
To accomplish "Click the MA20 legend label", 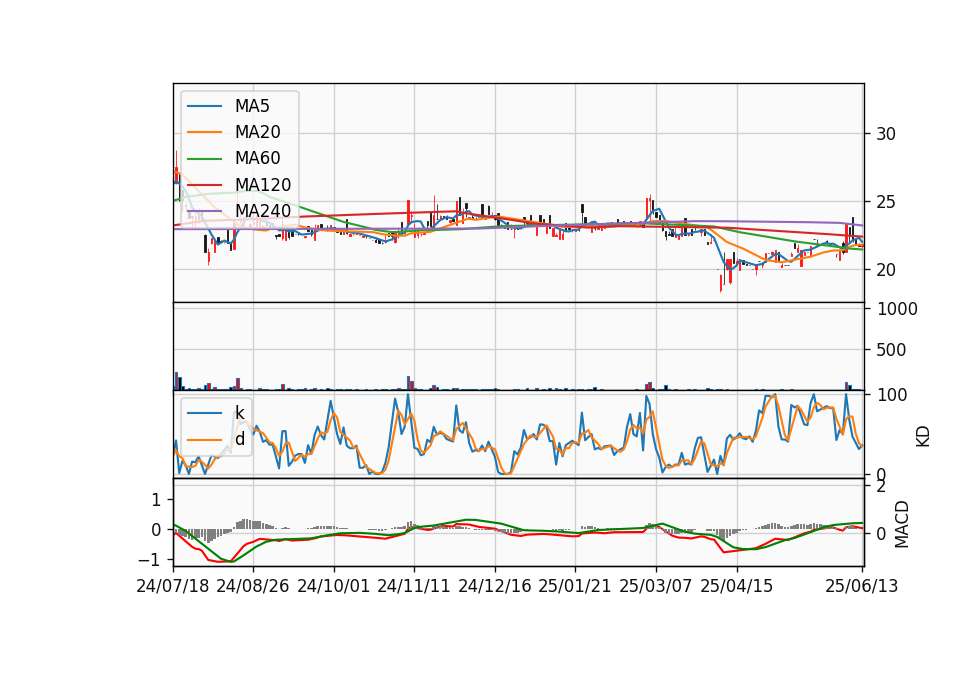I will 257,132.
